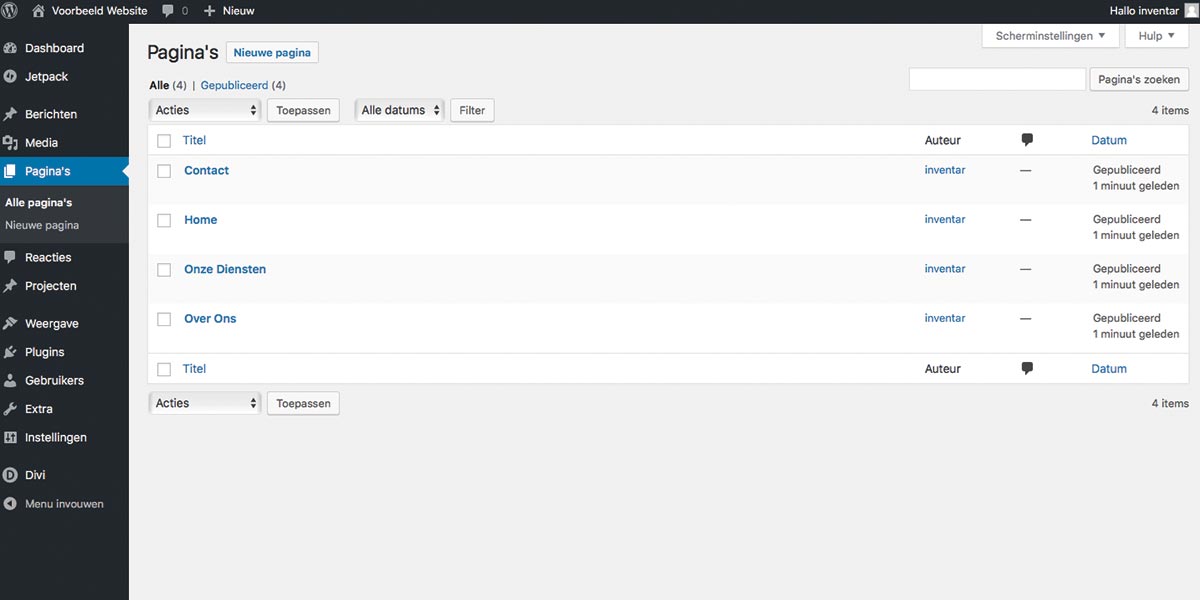Sort by Titel in table header
The height and width of the screenshot is (600, 1200).
click(x=194, y=140)
